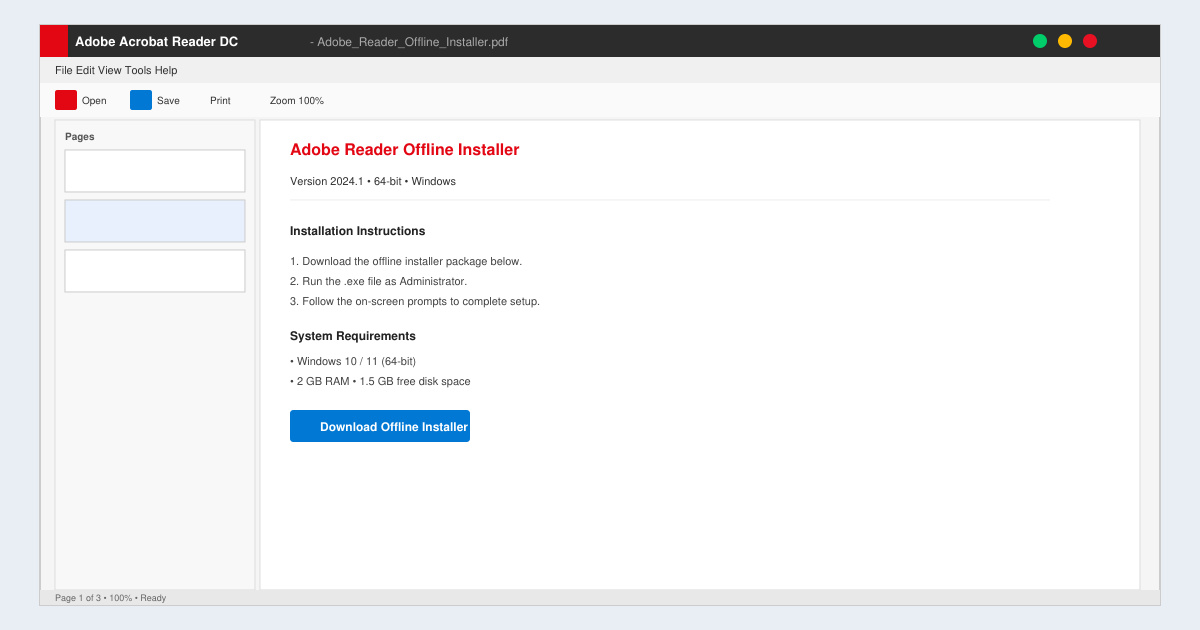Click the red Adobe logo in title bar
1200x630 pixels.
54,41
